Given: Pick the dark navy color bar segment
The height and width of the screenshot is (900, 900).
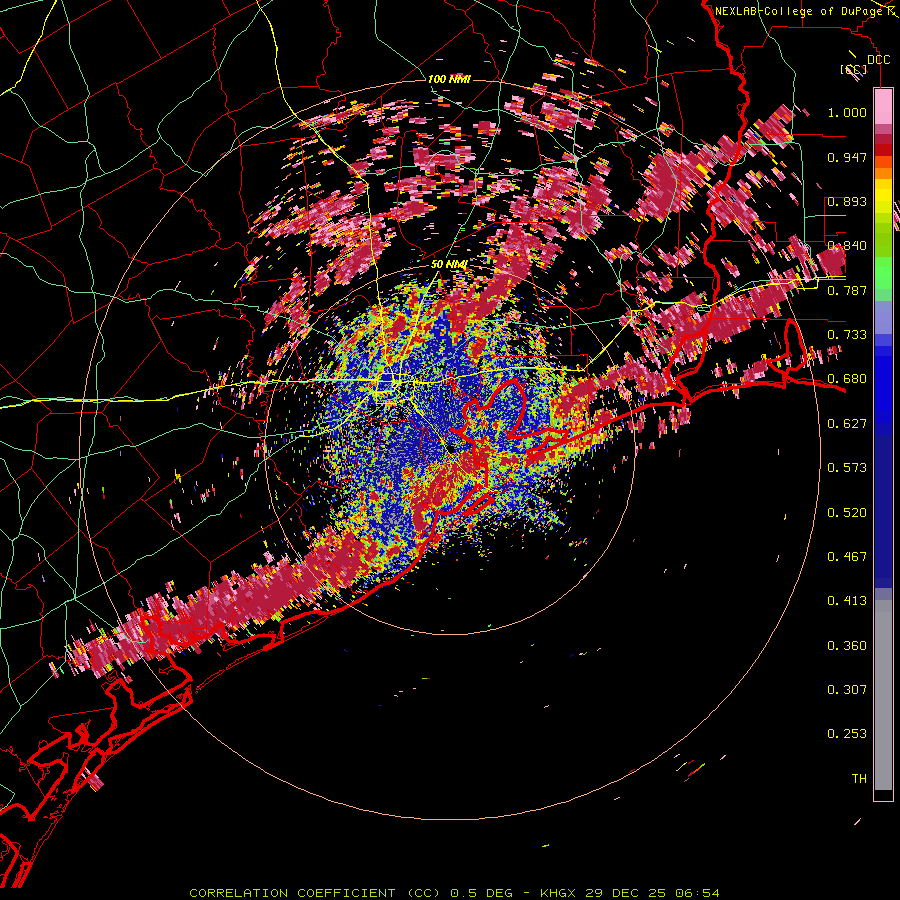Looking at the screenshot, I should pyautogui.click(x=883, y=511).
